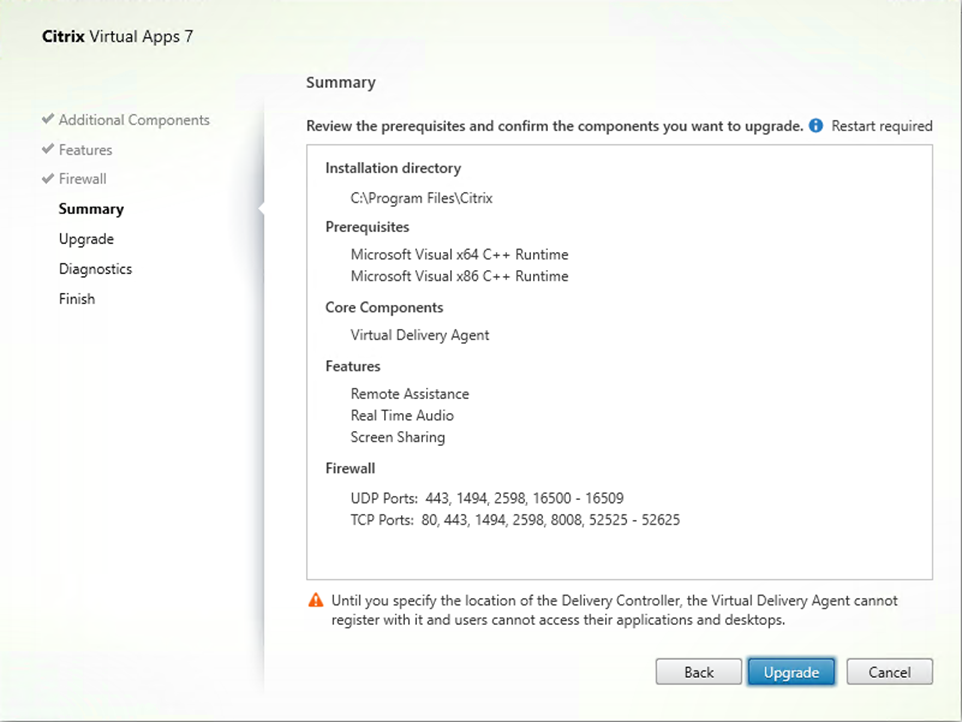Click the checkmark beside Features step
The image size is (962, 722).
[x=48, y=149]
